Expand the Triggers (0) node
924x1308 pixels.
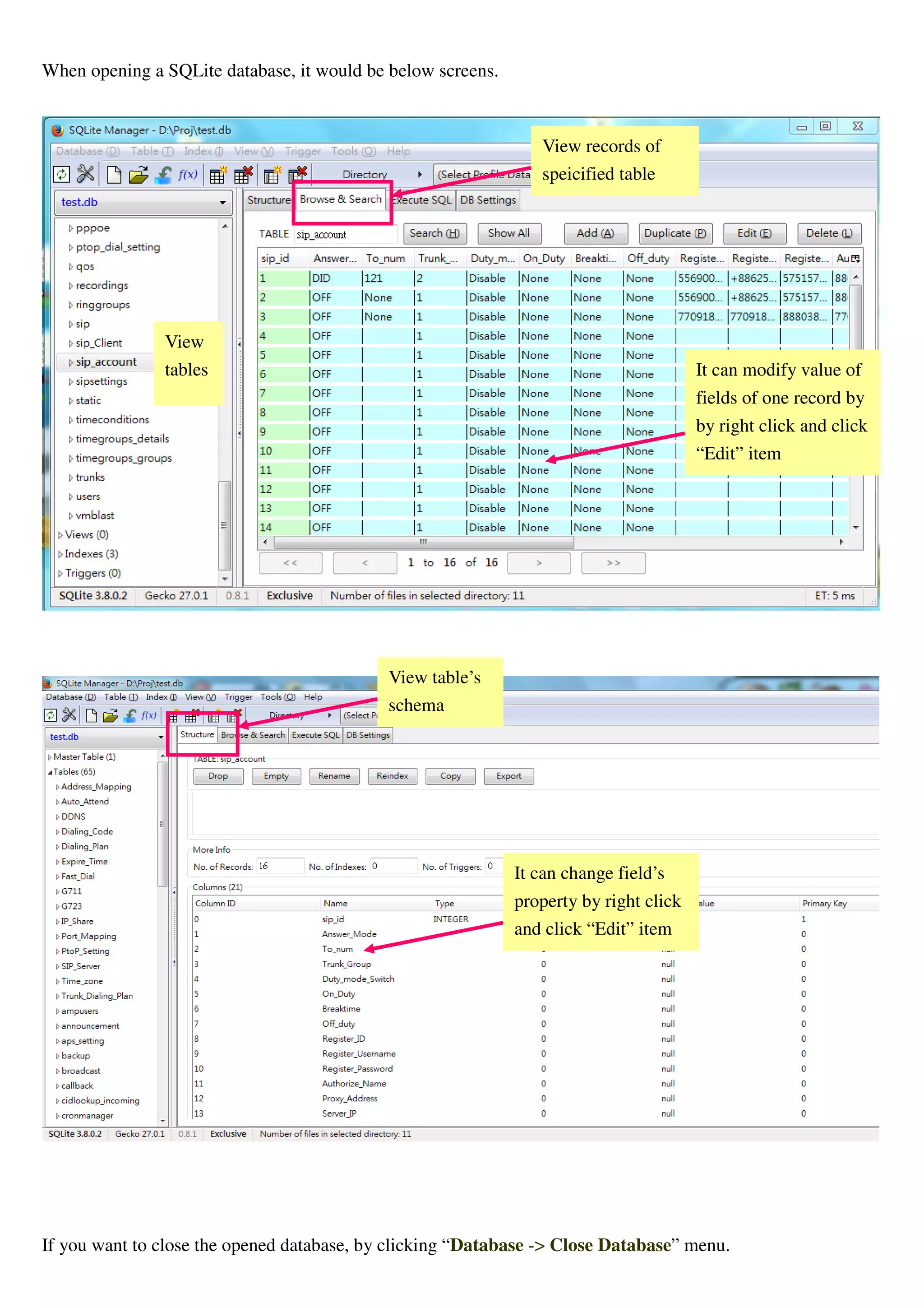pyautogui.click(x=60, y=574)
